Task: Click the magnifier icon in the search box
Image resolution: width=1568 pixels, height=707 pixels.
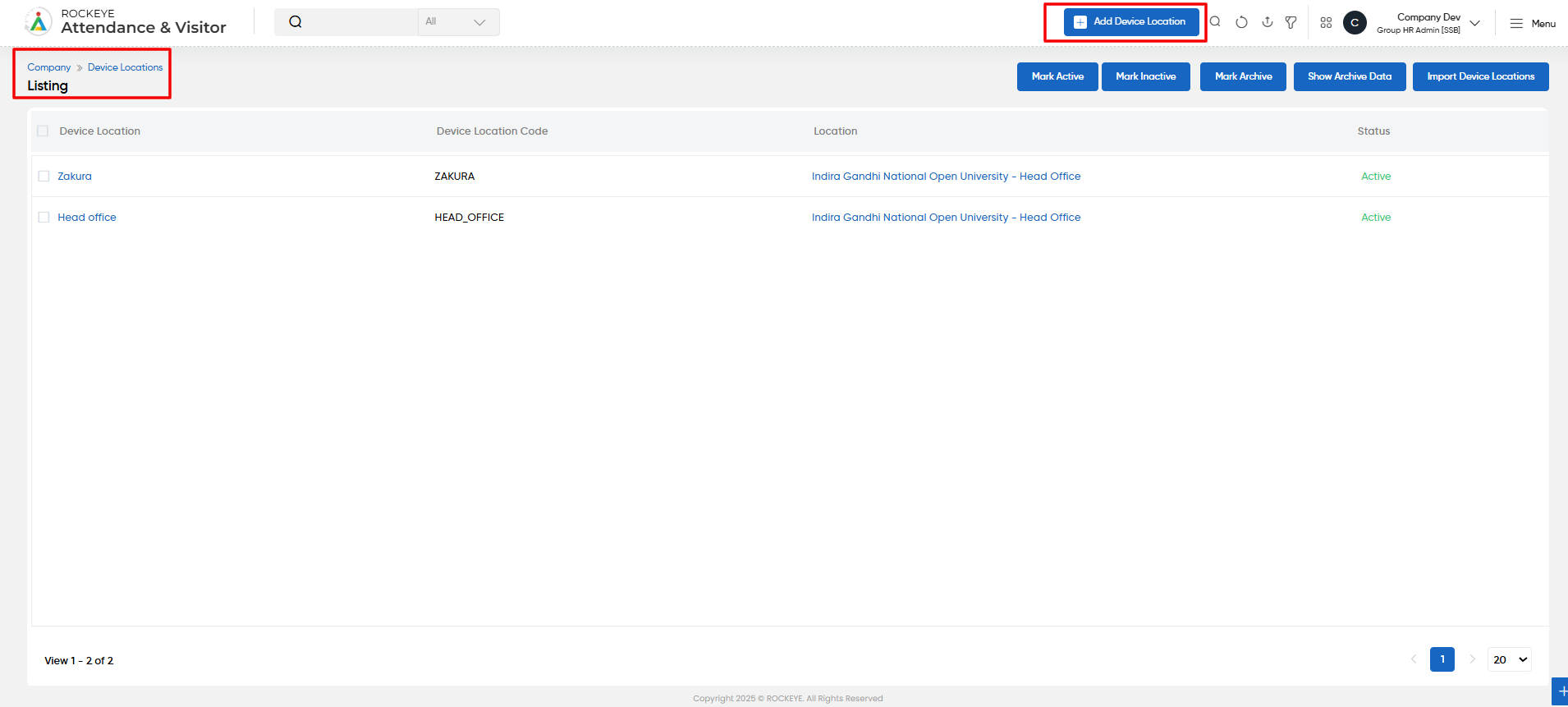Action: point(296,22)
